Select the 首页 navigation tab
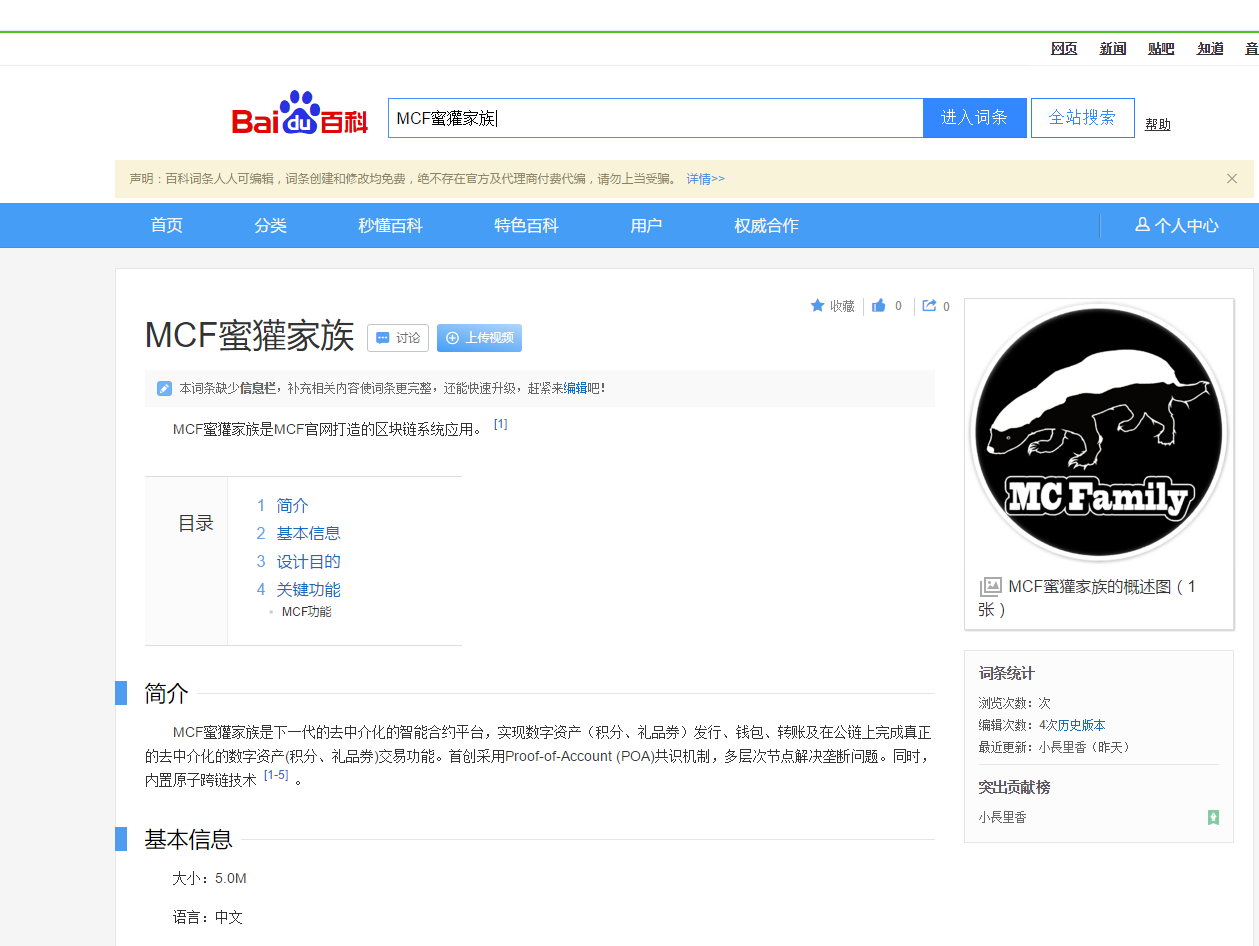This screenshot has width=1259, height=946. [x=167, y=226]
